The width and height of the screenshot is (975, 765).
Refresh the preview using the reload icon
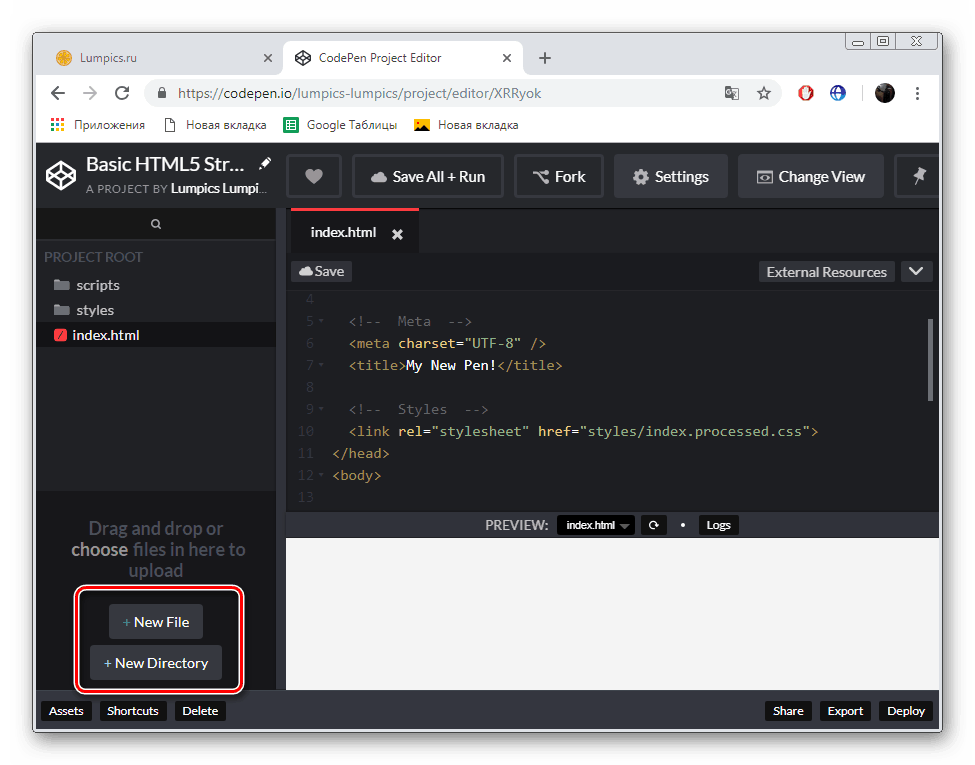click(x=654, y=524)
